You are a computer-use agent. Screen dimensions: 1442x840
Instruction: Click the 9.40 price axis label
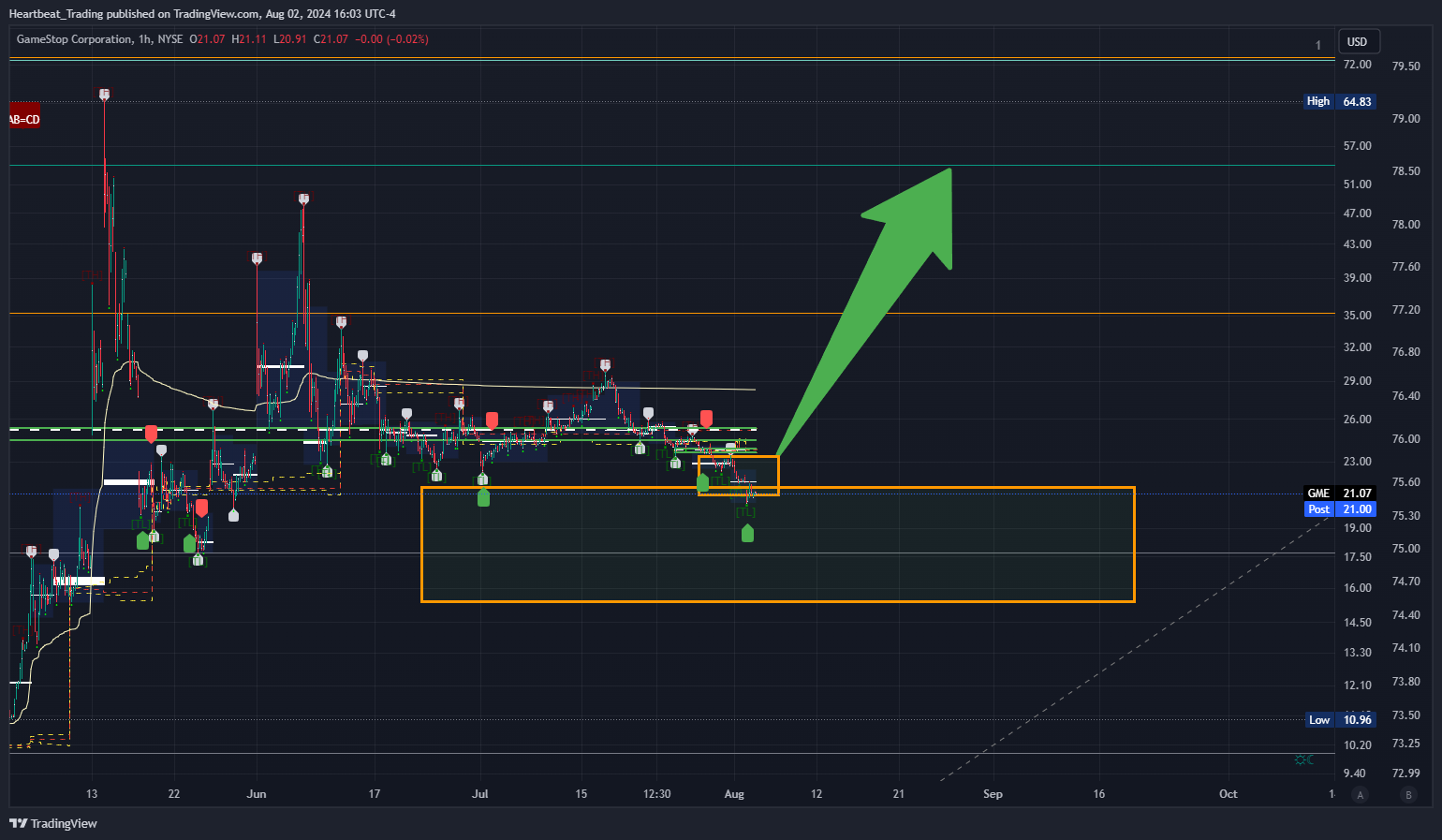pos(1355,774)
